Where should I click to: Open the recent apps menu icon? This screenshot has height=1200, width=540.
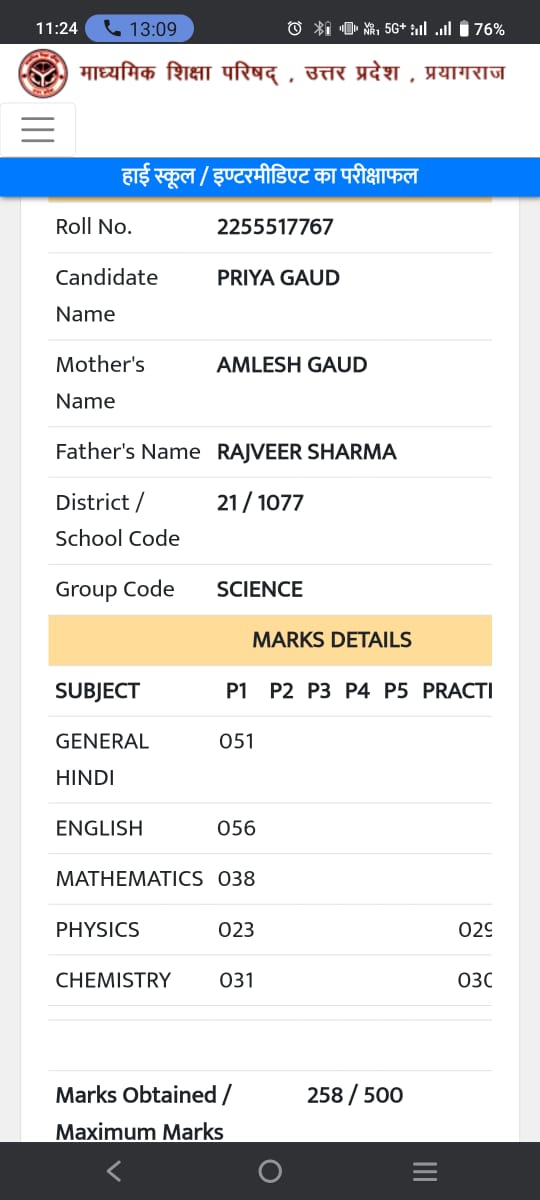(425, 1171)
